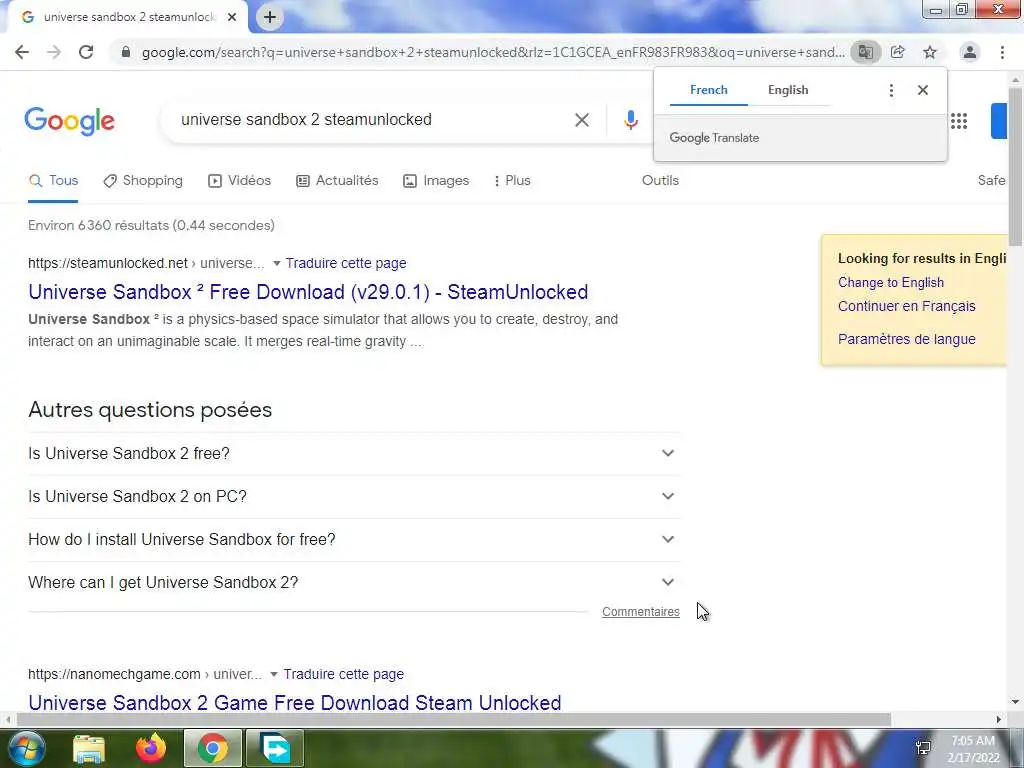1024x768 pixels.
Task: Click the Chrome taskbar icon
Action: pyautogui.click(x=212, y=748)
